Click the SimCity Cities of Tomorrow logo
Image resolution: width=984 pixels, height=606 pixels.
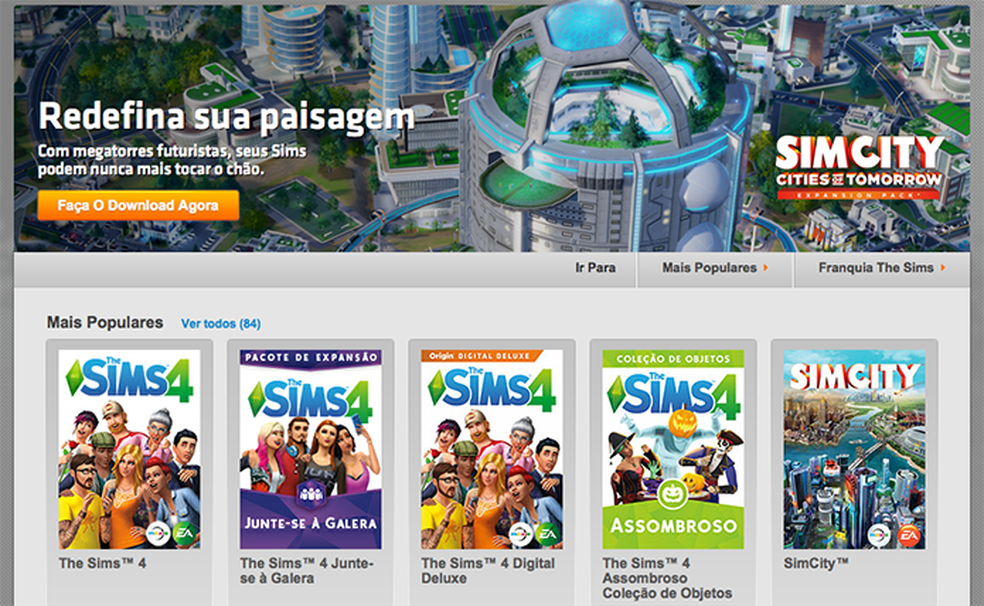coord(860,167)
